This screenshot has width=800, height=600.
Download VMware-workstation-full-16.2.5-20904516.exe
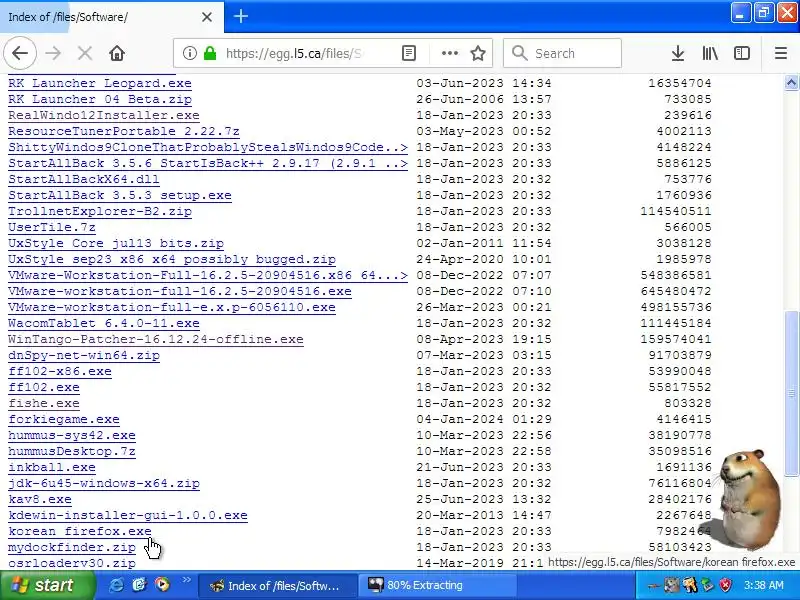click(x=180, y=291)
